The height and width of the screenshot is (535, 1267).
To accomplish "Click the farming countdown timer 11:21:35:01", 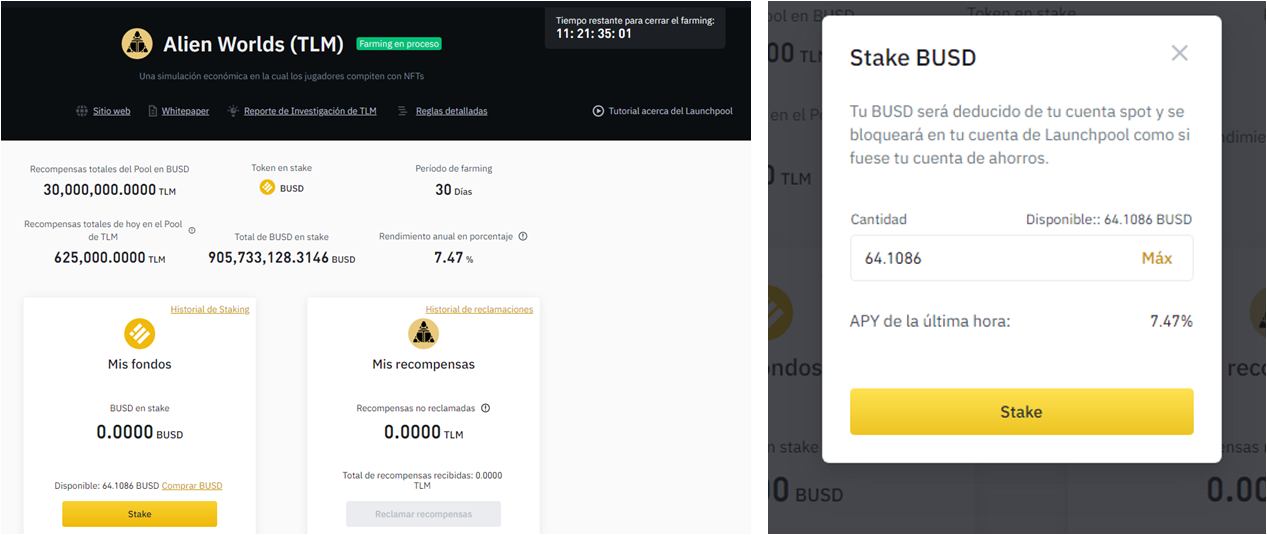I will coord(594,33).
